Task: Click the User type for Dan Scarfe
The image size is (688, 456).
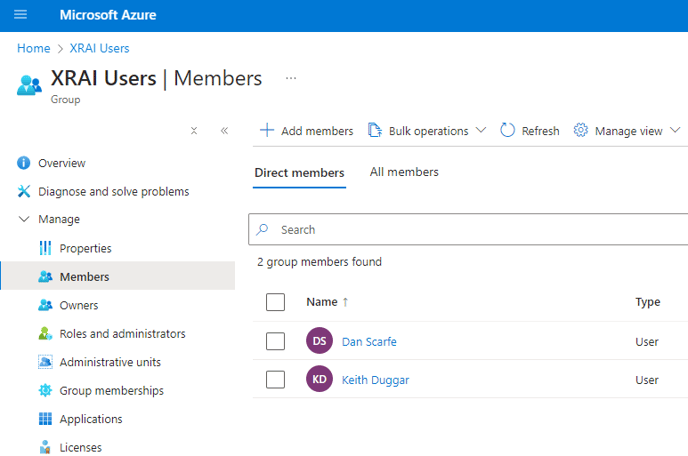Action: point(647,341)
